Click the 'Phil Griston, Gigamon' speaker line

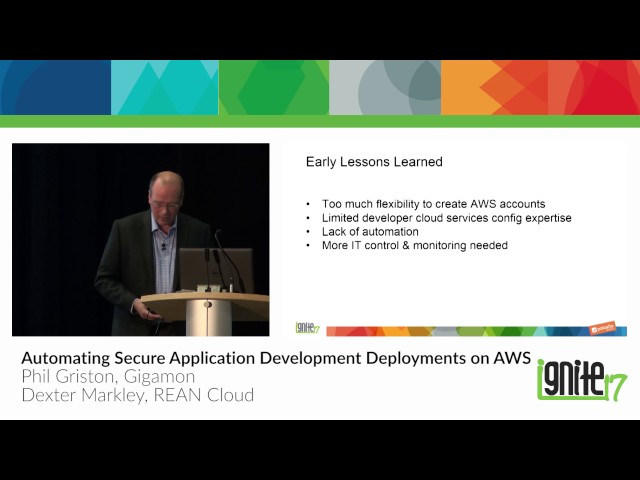point(108,376)
